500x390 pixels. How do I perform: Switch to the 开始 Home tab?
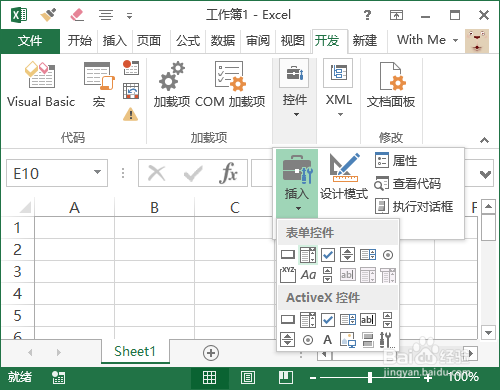(x=79, y=41)
